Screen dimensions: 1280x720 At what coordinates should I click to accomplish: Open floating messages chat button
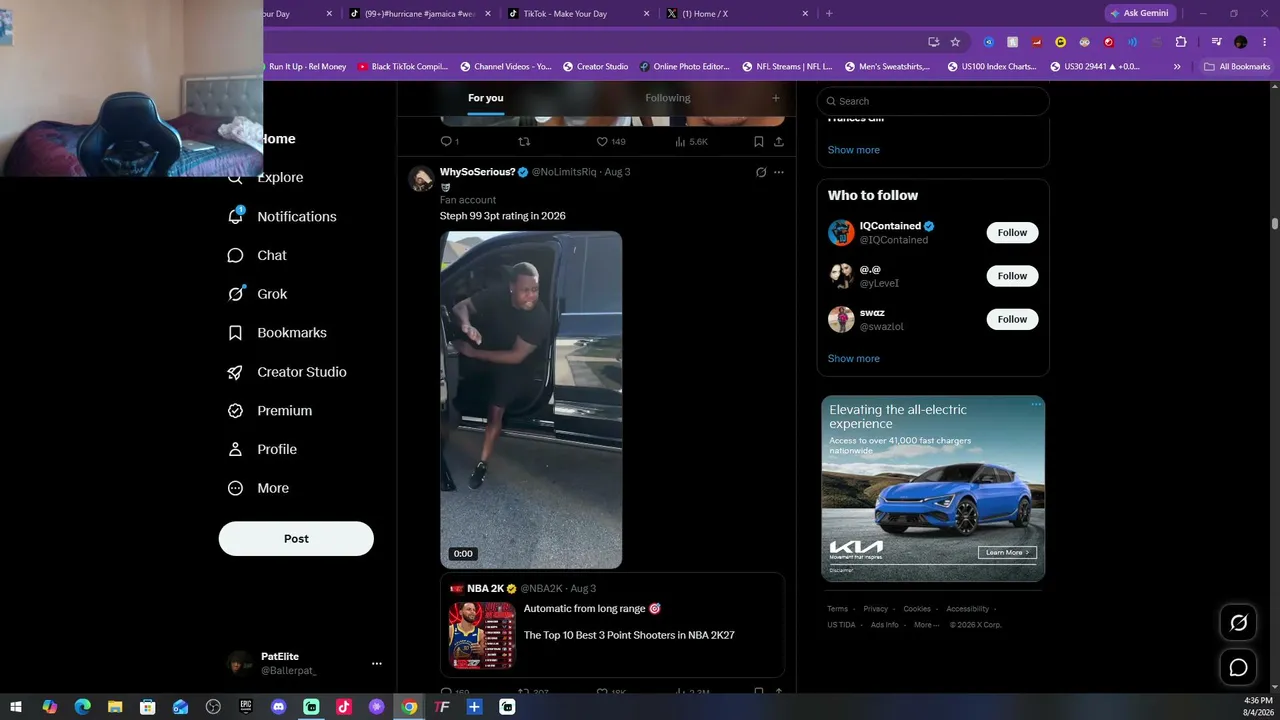(x=1238, y=667)
